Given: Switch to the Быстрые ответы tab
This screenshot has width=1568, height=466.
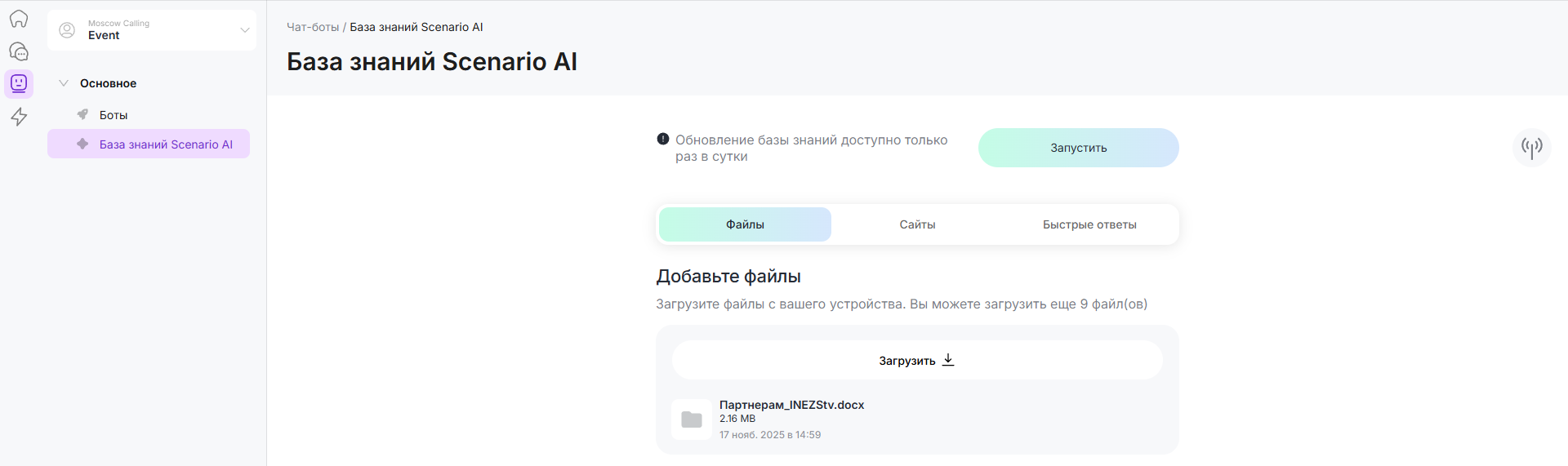Looking at the screenshot, I should pyautogui.click(x=1089, y=224).
